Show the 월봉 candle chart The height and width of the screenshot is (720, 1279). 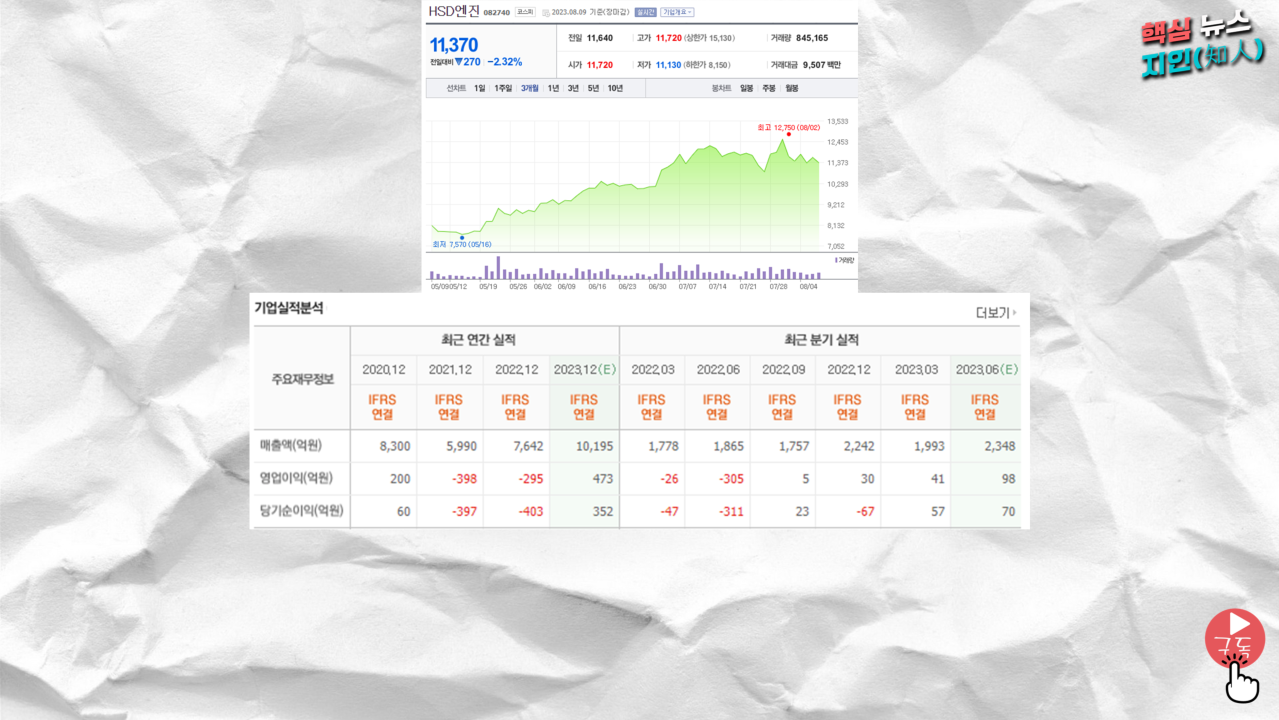click(x=792, y=88)
